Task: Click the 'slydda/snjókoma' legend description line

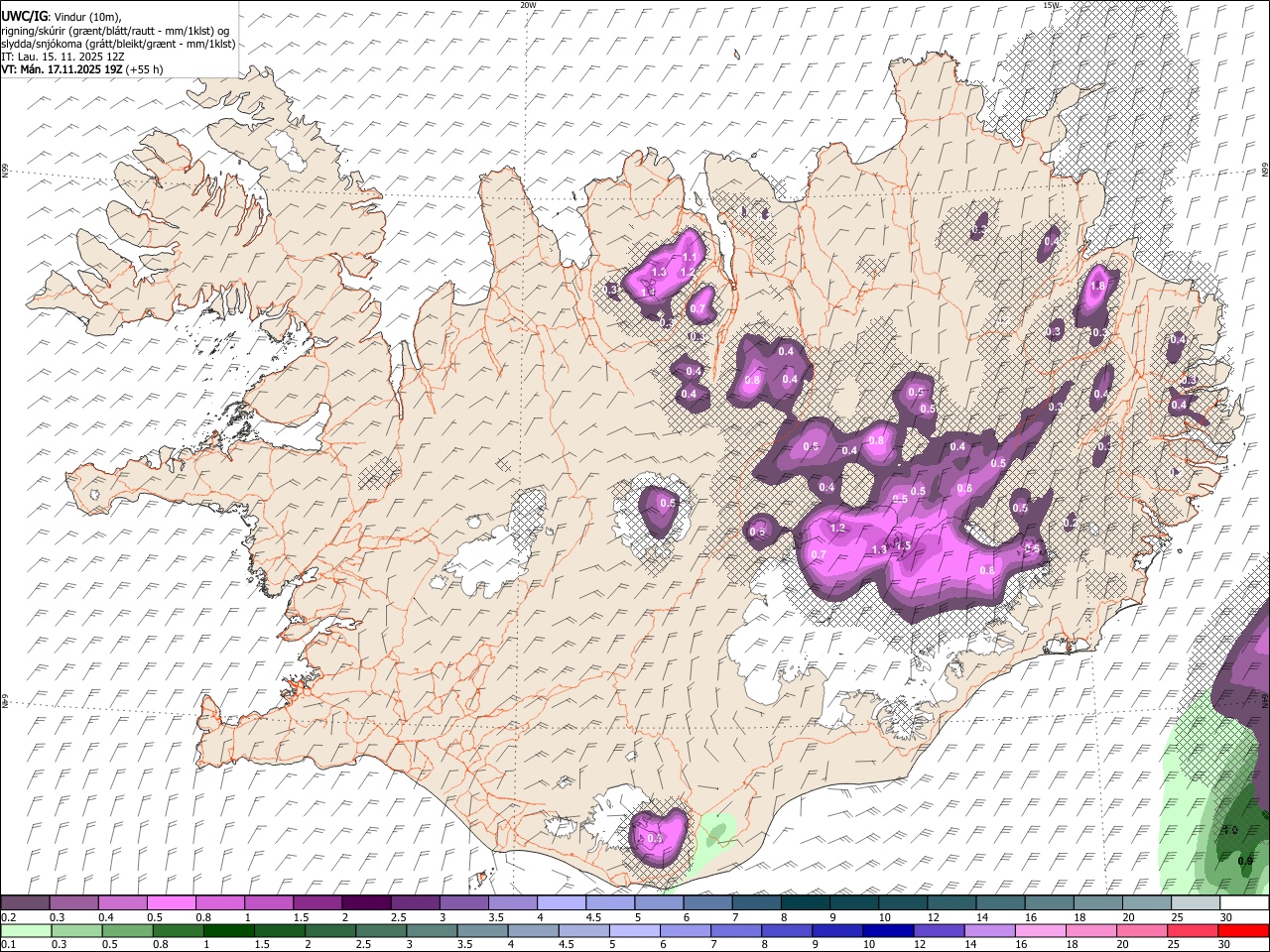Action: point(118,44)
